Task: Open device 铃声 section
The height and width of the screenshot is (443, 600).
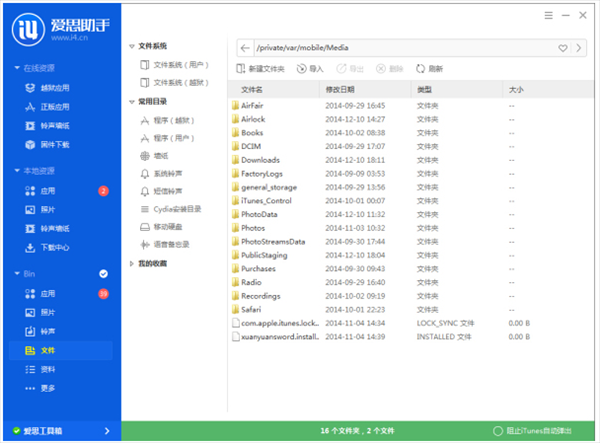Action: coord(40,331)
